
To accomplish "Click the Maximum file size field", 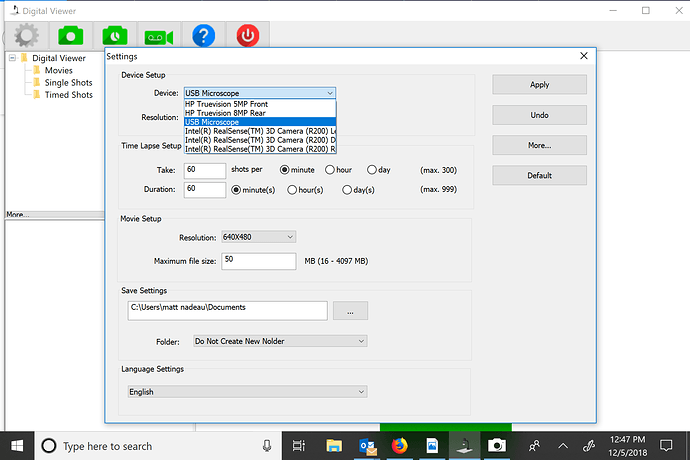I will tap(259, 261).
